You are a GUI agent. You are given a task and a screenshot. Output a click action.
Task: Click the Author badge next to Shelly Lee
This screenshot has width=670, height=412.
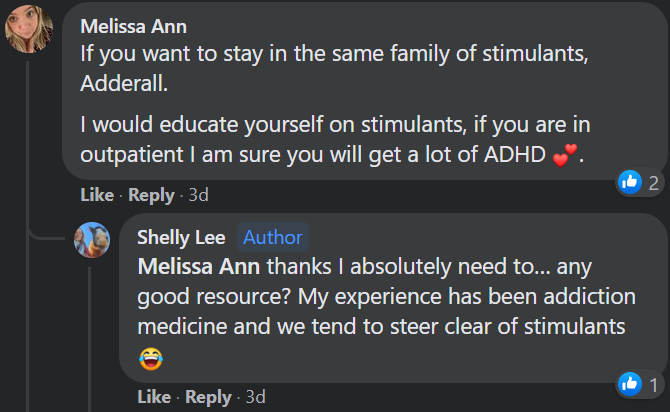pyautogui.click(x=273, y=237)
